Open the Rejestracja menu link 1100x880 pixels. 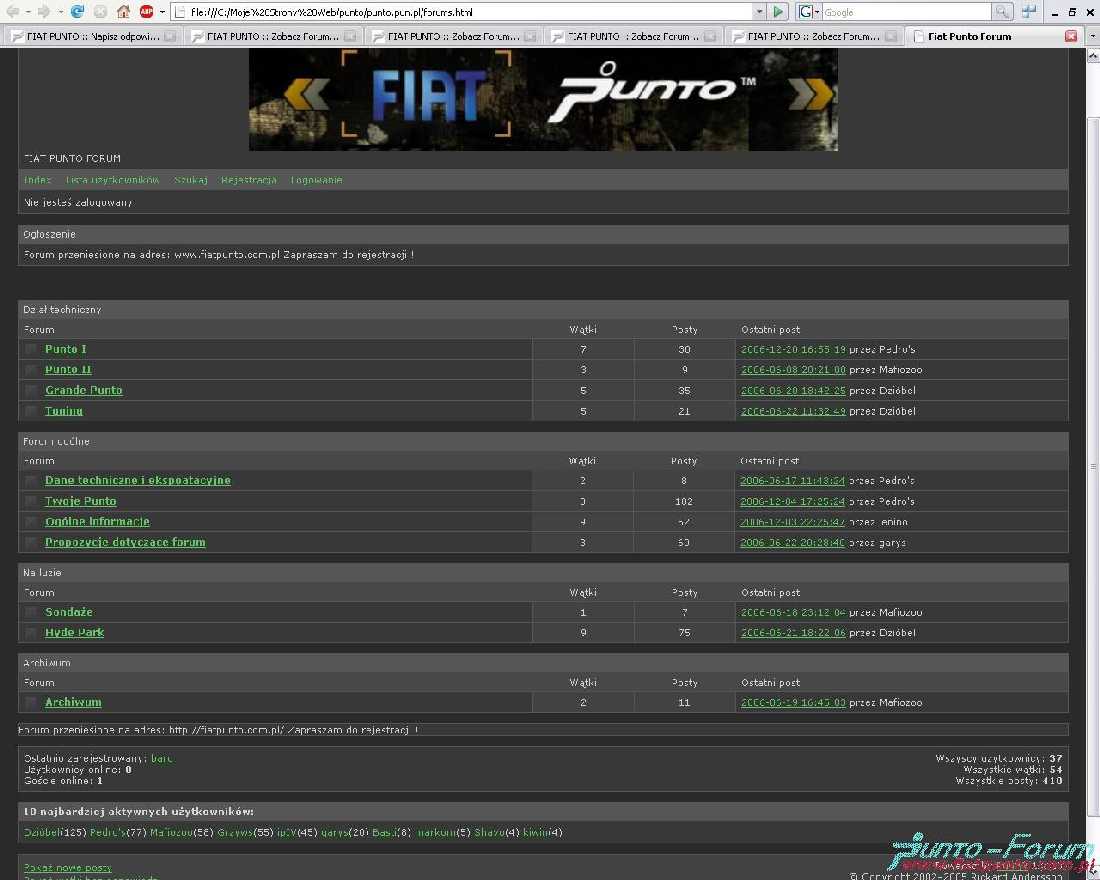(249, 180)
